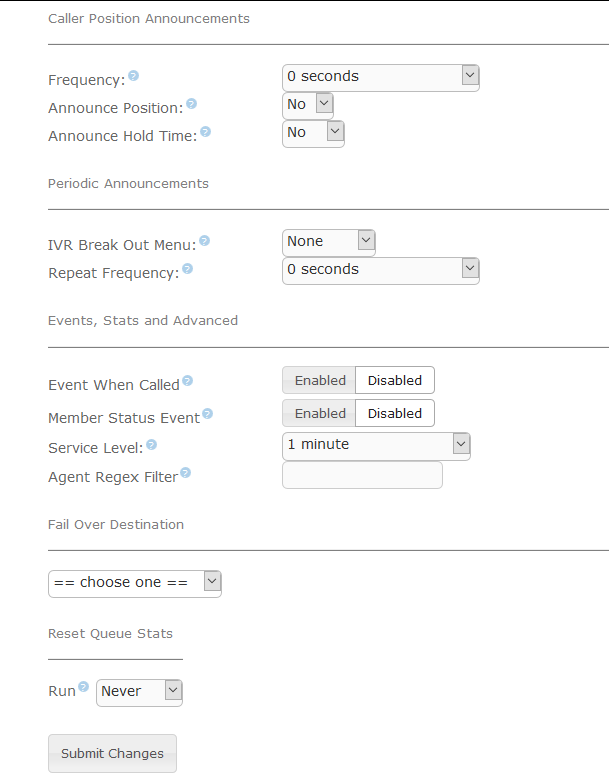Set Member Status Event to Disabled
609x784 pixels.
pyautogui.click(x=394, y=414)
